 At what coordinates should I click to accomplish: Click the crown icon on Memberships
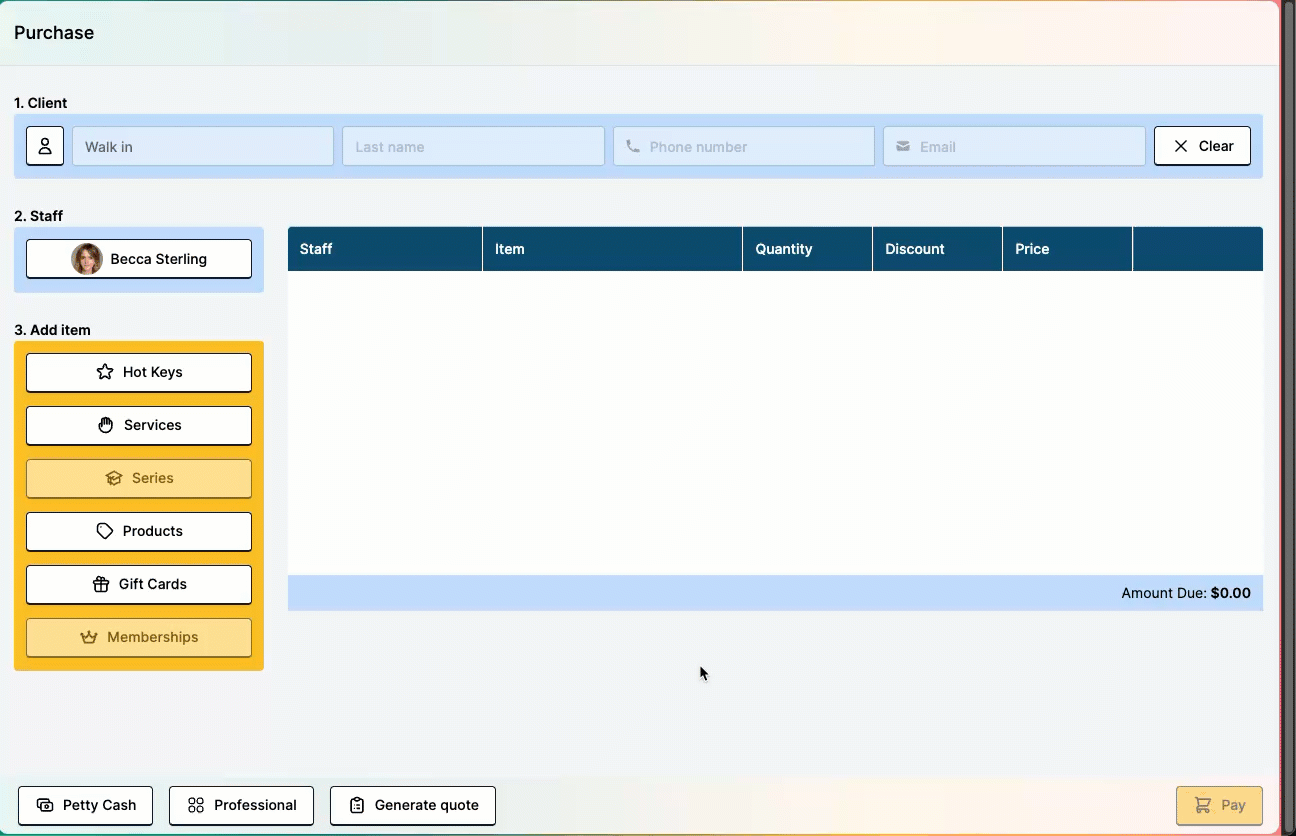coord(89,637)
